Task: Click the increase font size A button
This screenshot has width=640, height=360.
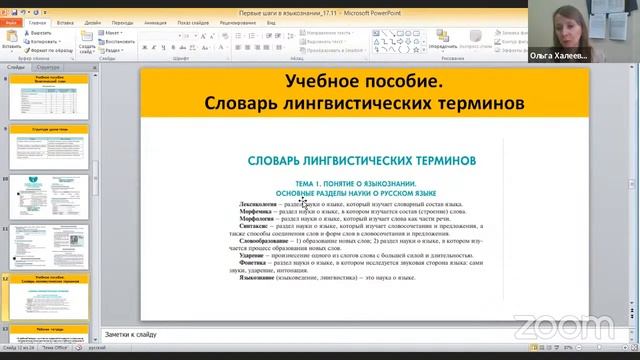Action: [203, 36]
